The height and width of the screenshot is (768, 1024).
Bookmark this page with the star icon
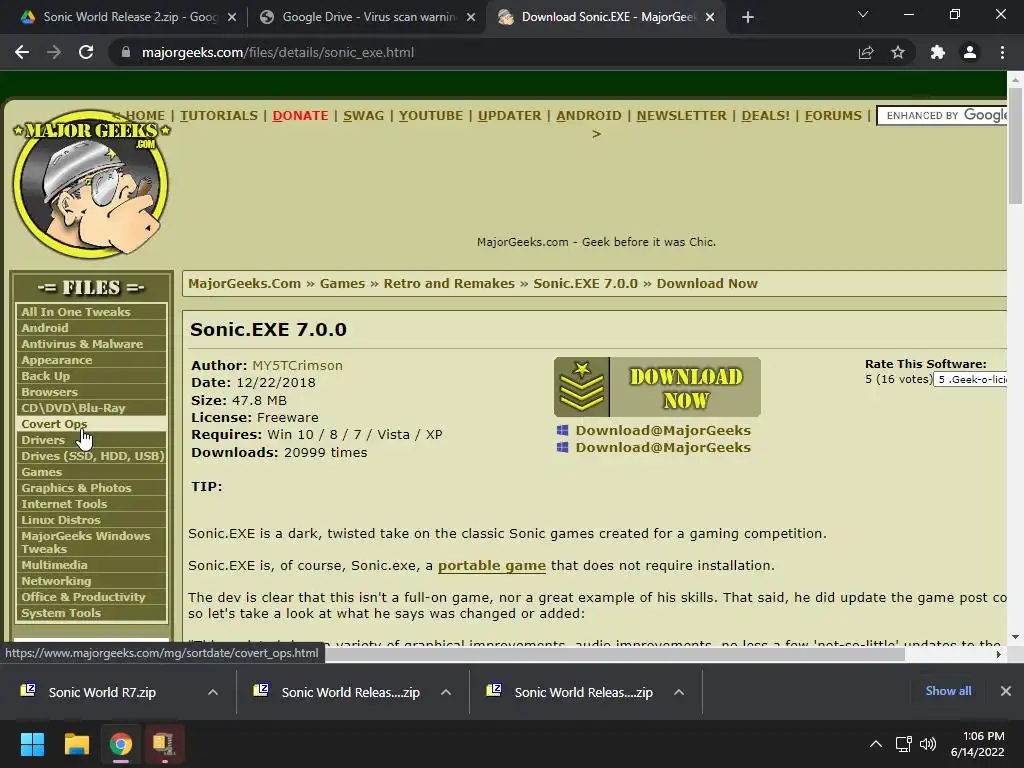(898, 52)
